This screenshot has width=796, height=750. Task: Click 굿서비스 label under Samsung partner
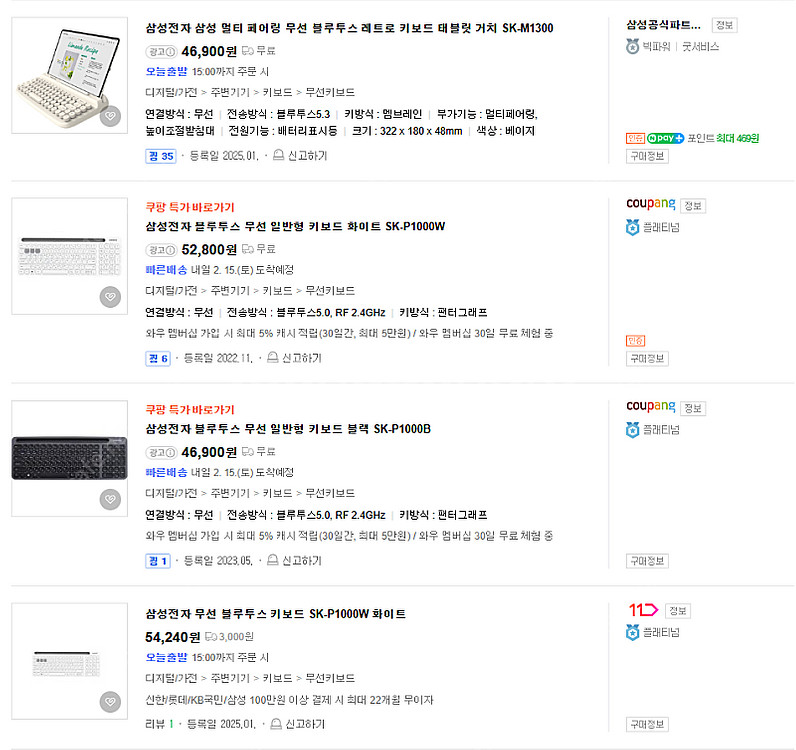pyautogui.click(x=700, y=47)
